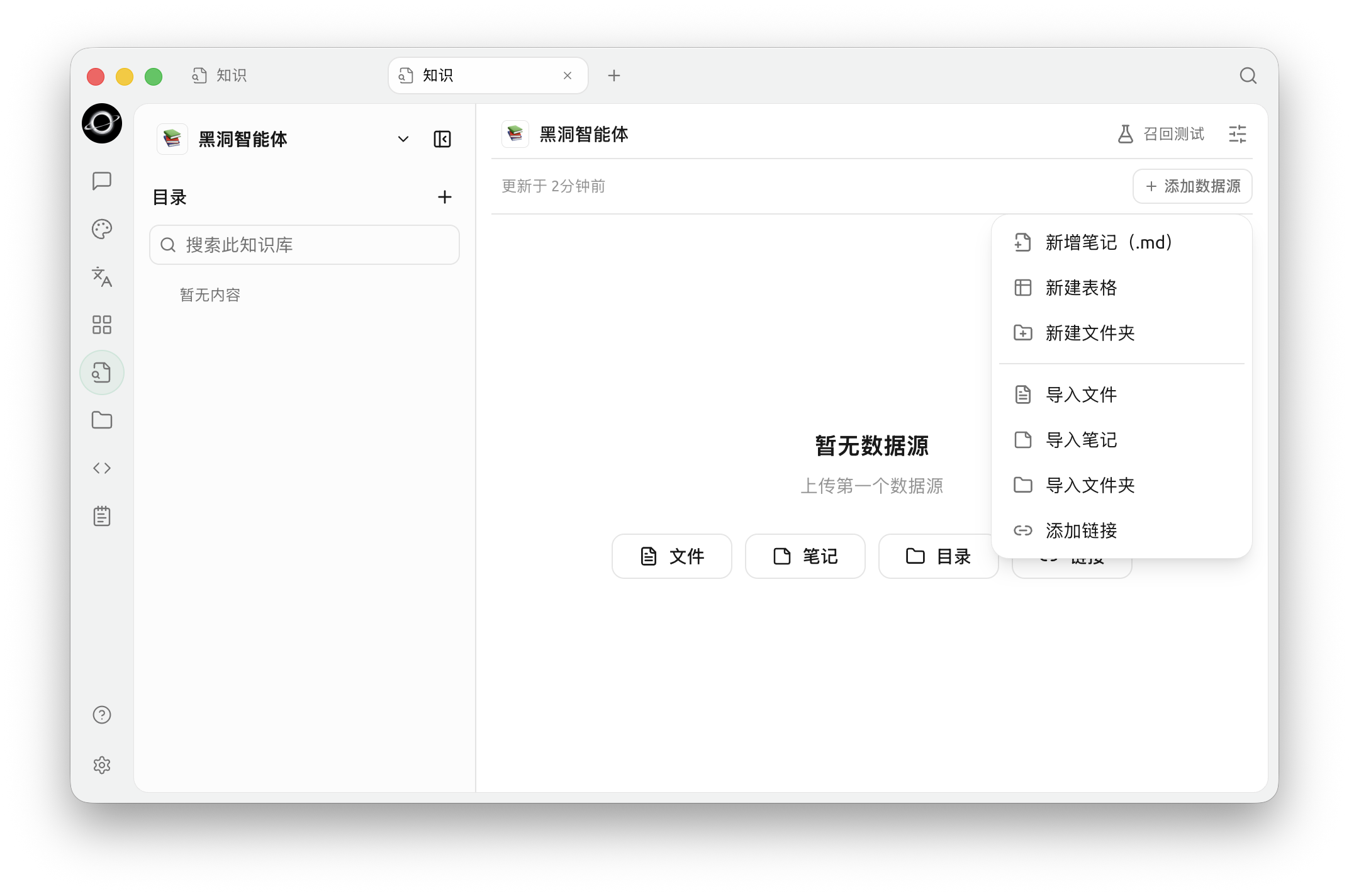The height and width of the screenshot is (896, 1349).
Task: Focus the 搜索此知识库 search field
Action: (305, 245)
